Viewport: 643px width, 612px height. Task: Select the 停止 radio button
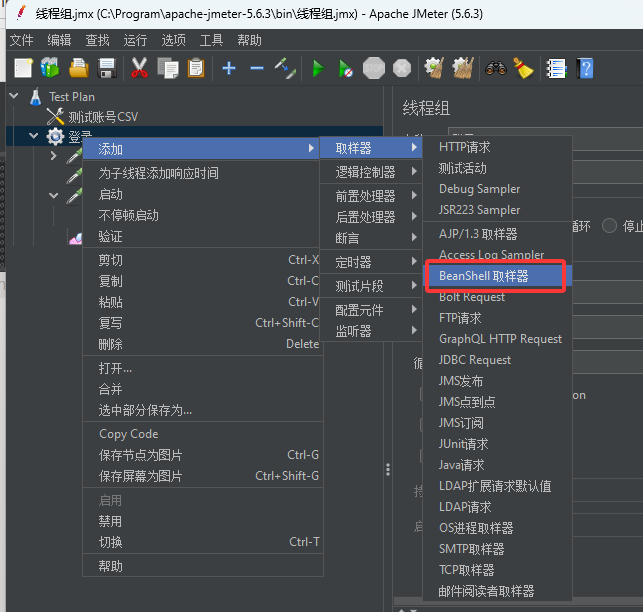pyautogui.click(x=609, y=226)
